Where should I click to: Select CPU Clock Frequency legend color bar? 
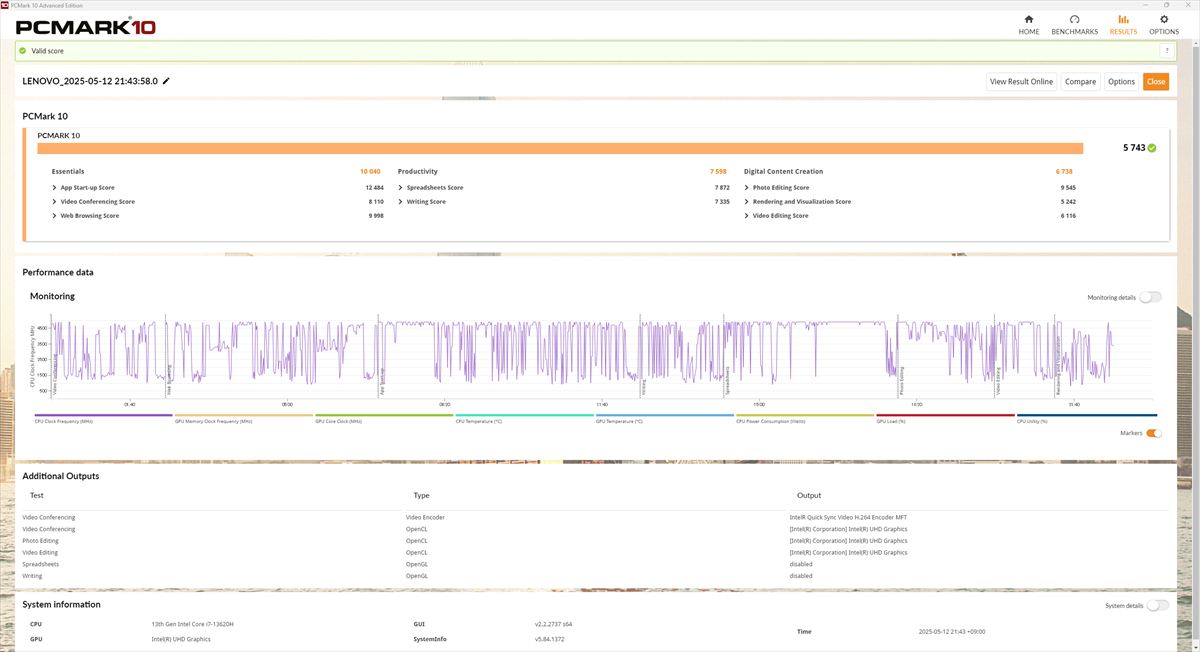103,415
